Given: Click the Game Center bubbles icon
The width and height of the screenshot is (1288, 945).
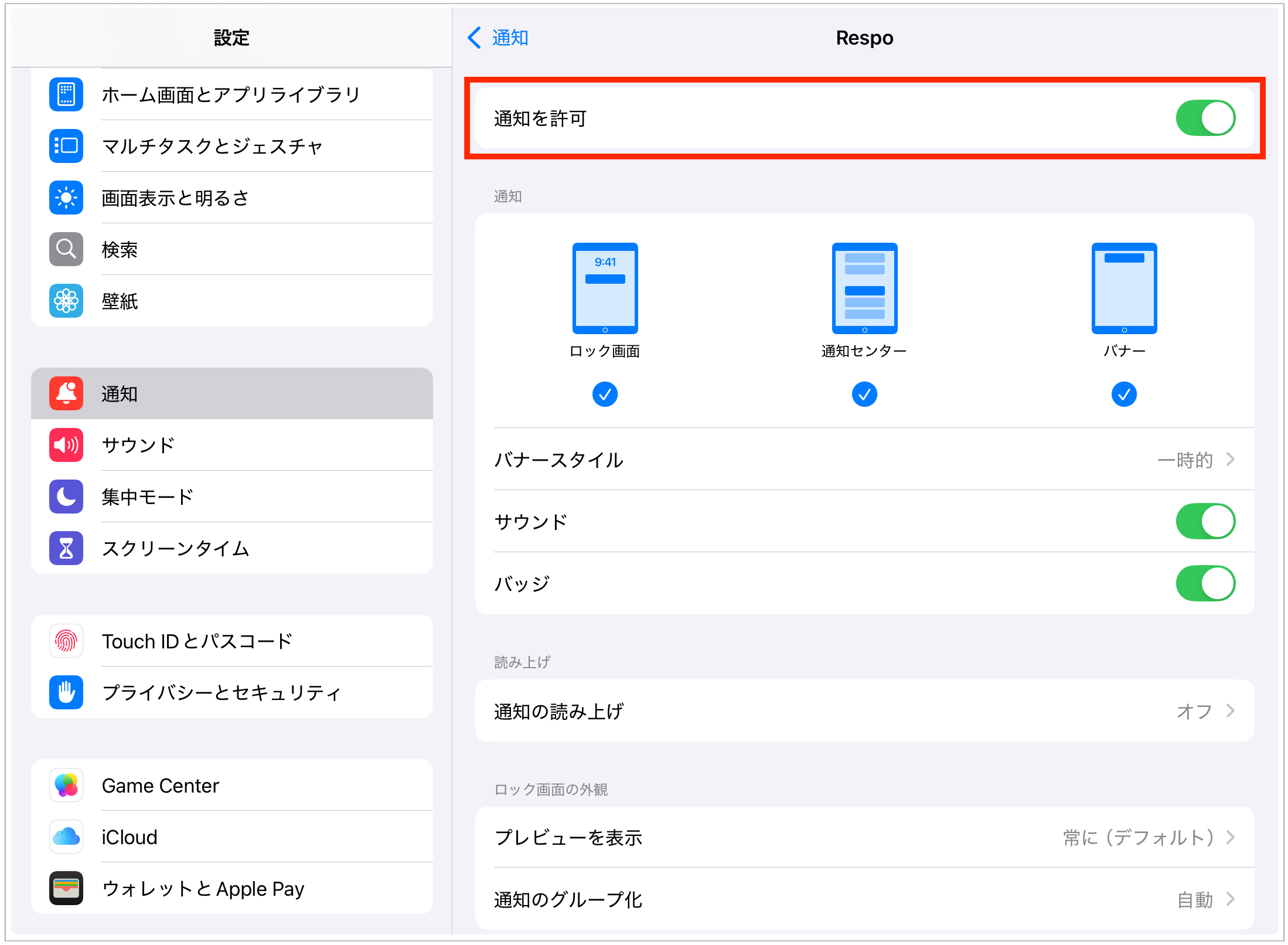Looking at the screenshot, I should coord(66,785).
